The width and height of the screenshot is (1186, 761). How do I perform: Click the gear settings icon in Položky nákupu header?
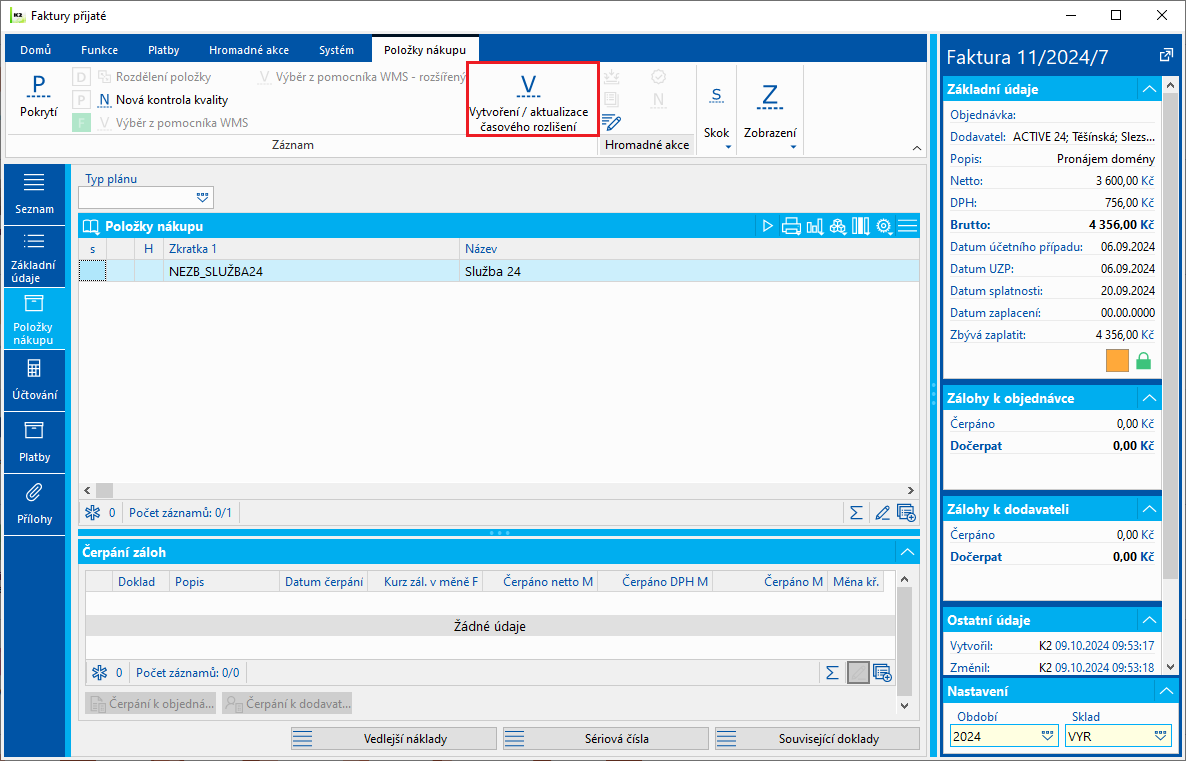(x=883, y=226)
